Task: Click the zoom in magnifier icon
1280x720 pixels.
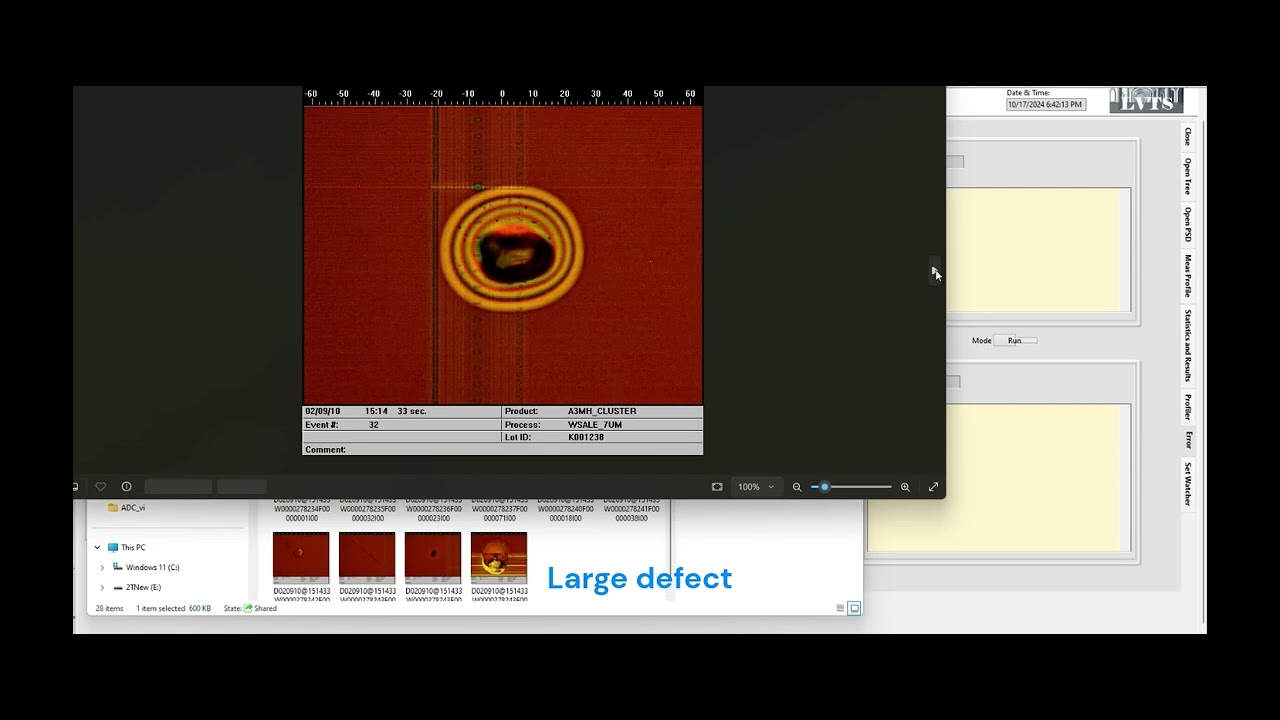Action: tap(905, 487)
